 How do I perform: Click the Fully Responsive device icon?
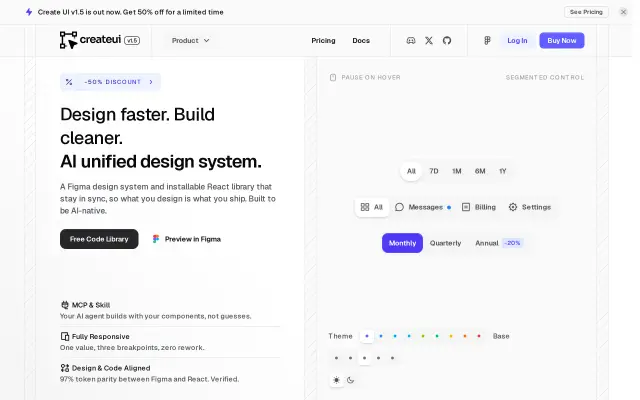coord(64,336)
